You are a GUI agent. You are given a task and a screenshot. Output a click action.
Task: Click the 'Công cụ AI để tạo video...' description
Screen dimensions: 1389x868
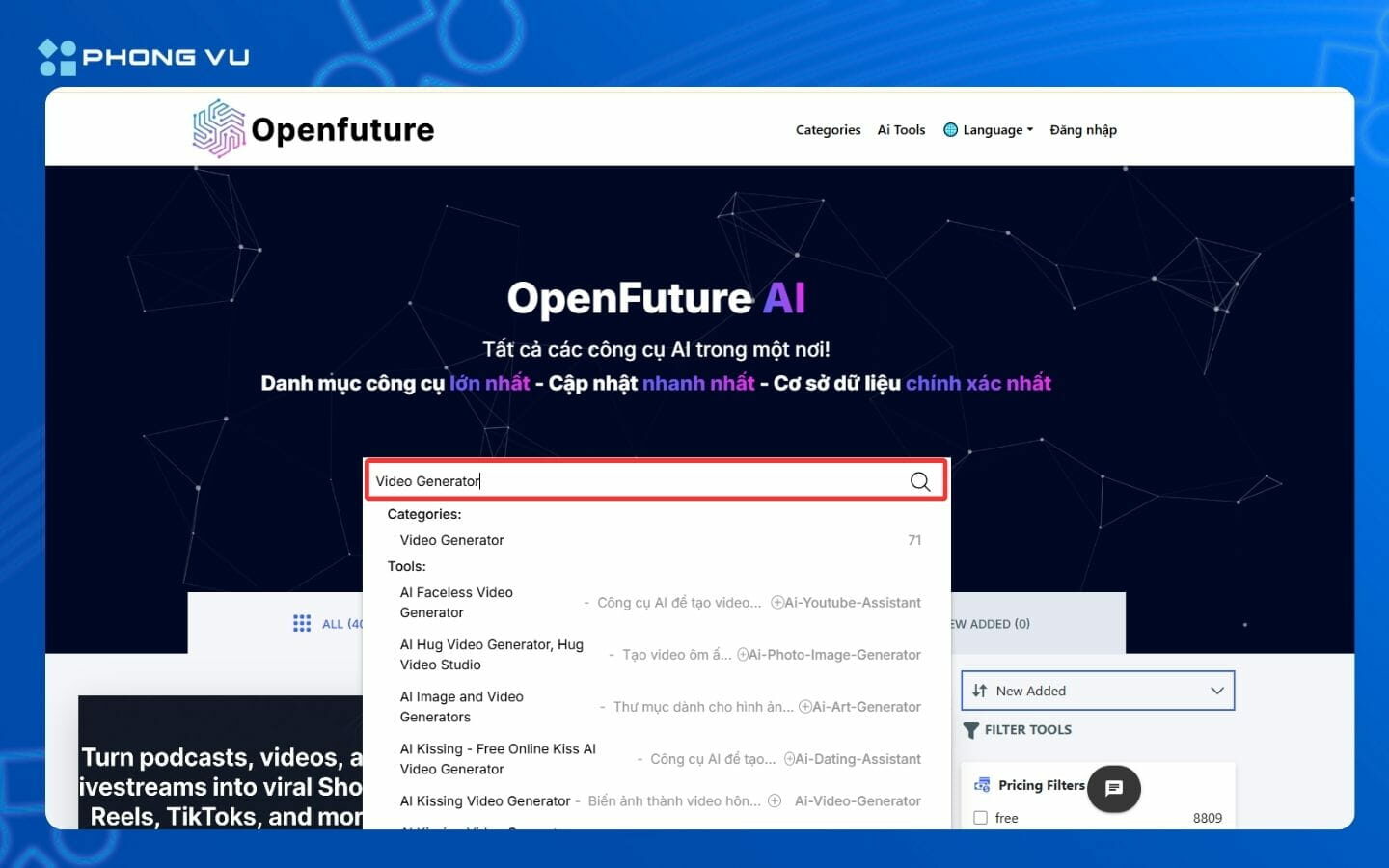pyautogui.click(x=679, y=603)
